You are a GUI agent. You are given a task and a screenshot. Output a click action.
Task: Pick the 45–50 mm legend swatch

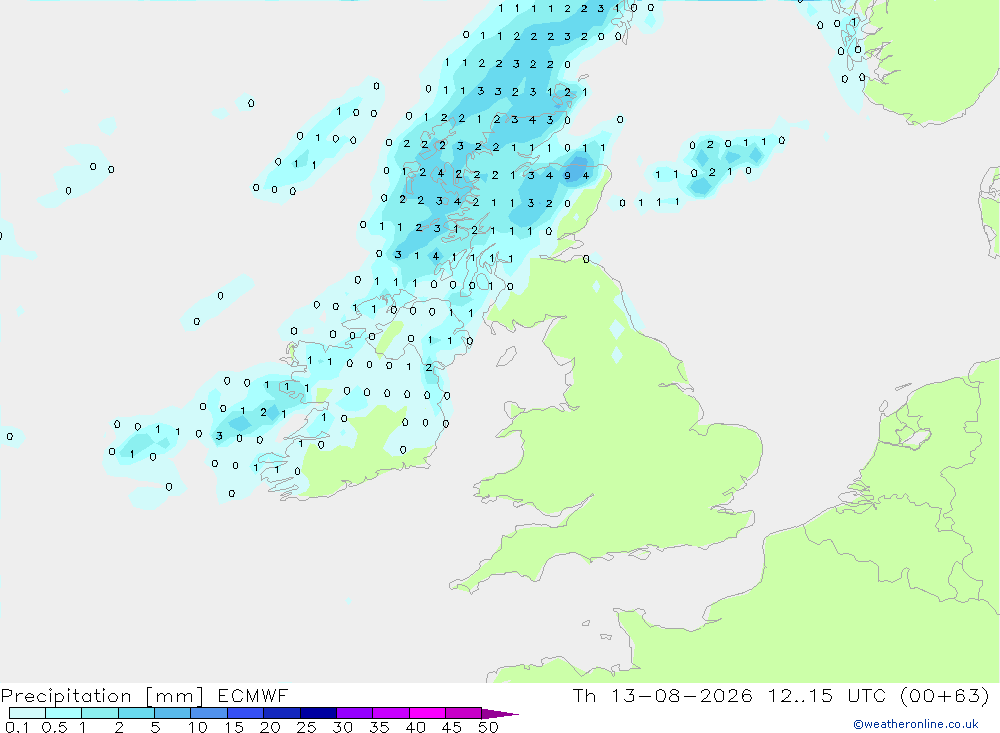pyautogui.click(x=464, y=713)
